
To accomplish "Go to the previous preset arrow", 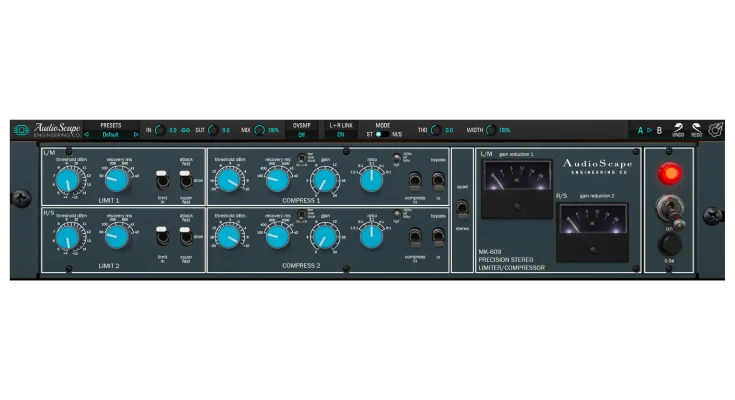I will (86, 134).
